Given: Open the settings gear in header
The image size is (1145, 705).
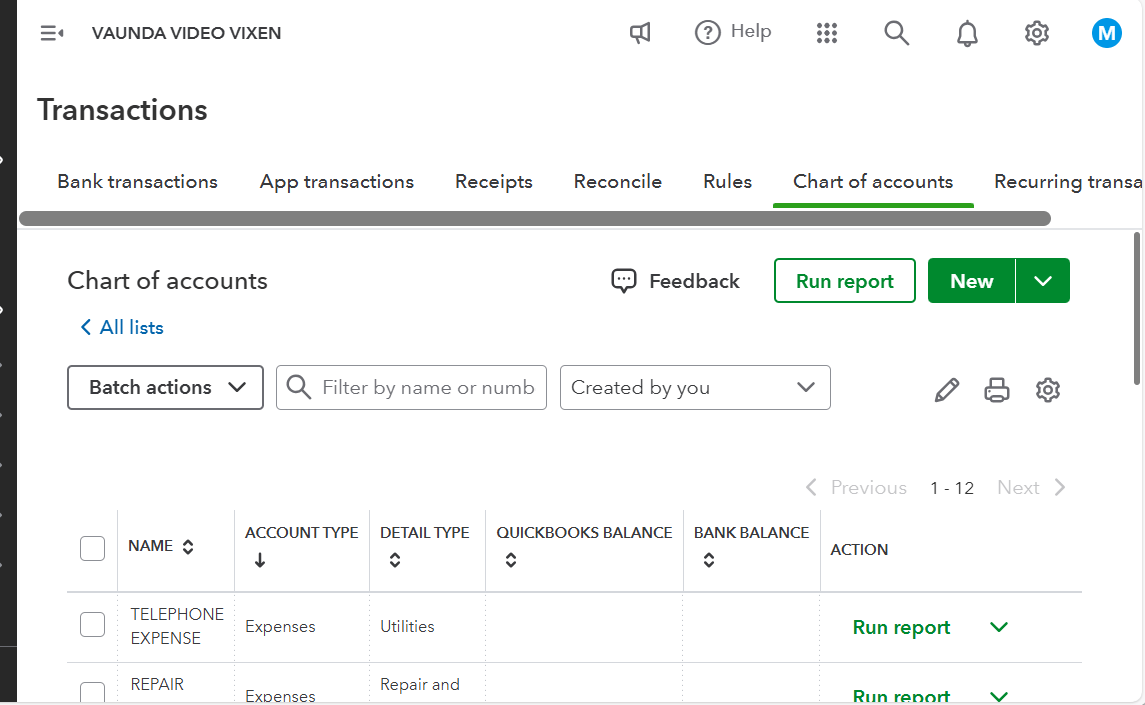Looking at the screenshot, I should tap(1036, 33).
